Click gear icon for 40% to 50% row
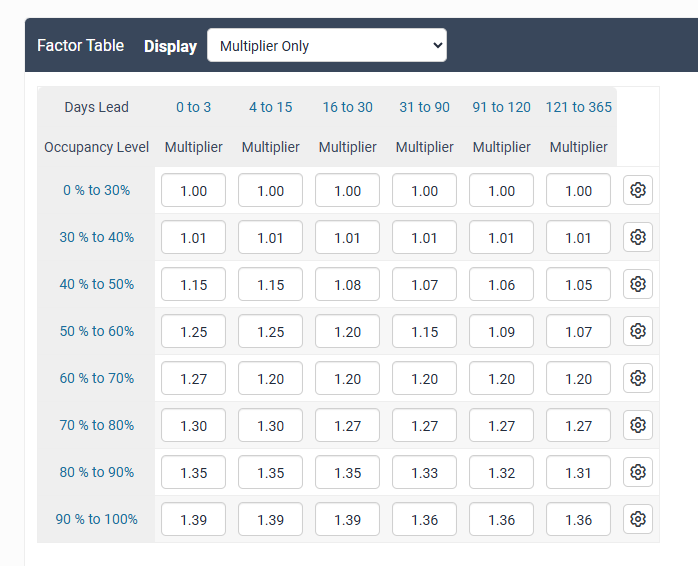This screenshot has width=698, height=566. click(x=638, y=284)
